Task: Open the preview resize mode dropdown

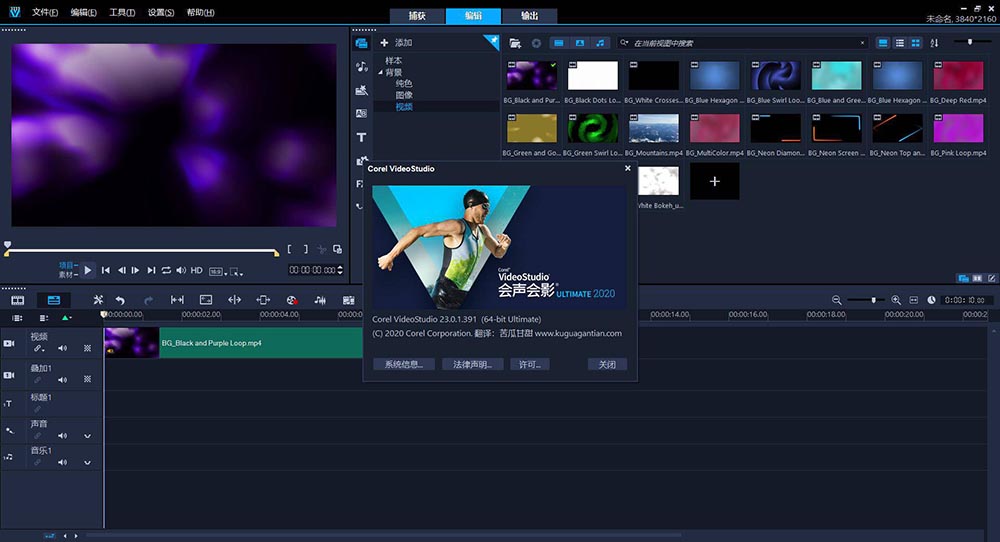Action: (x=237, y=272)
